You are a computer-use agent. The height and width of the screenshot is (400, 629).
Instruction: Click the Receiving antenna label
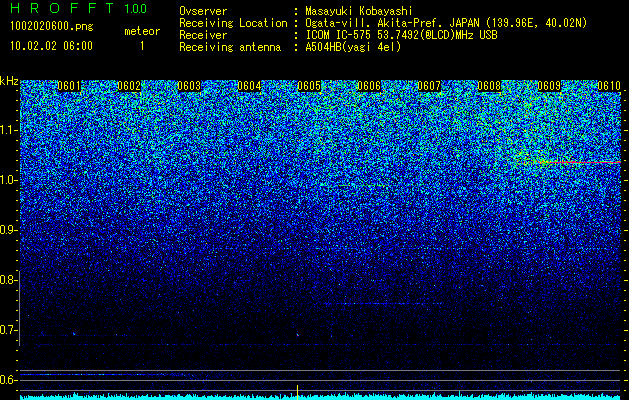click(230, 47)
